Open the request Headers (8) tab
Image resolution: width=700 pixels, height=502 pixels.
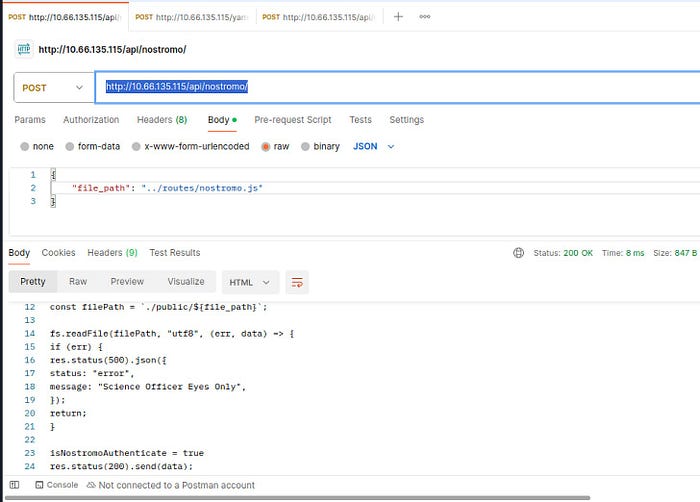point(162,120)
